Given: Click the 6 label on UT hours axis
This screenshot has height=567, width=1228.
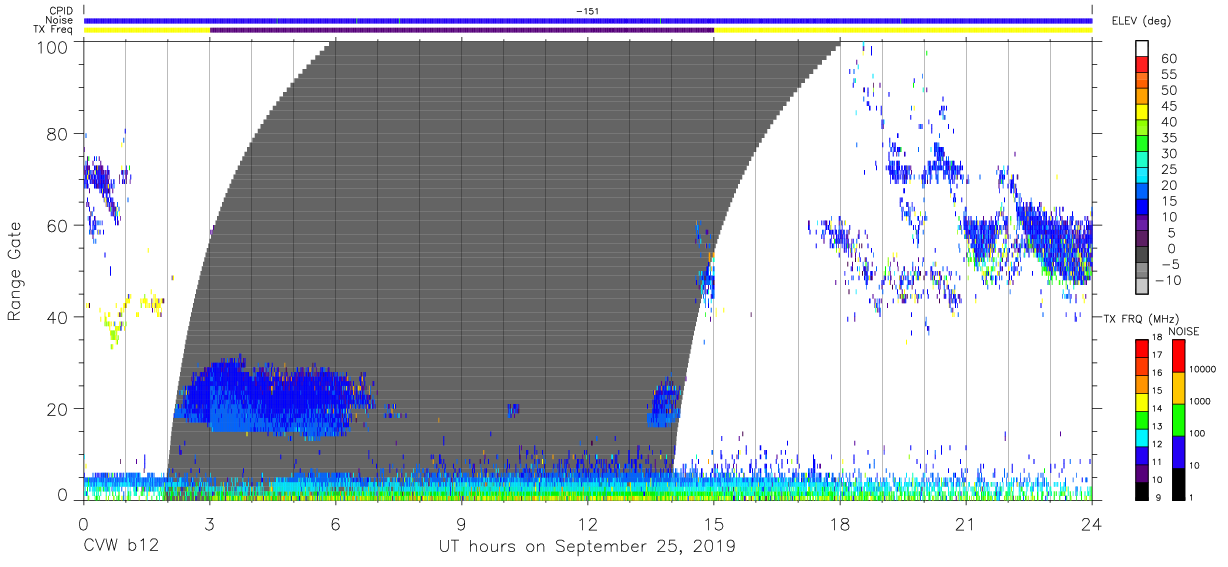Looking at the screenshot, I should pos(336,523).
